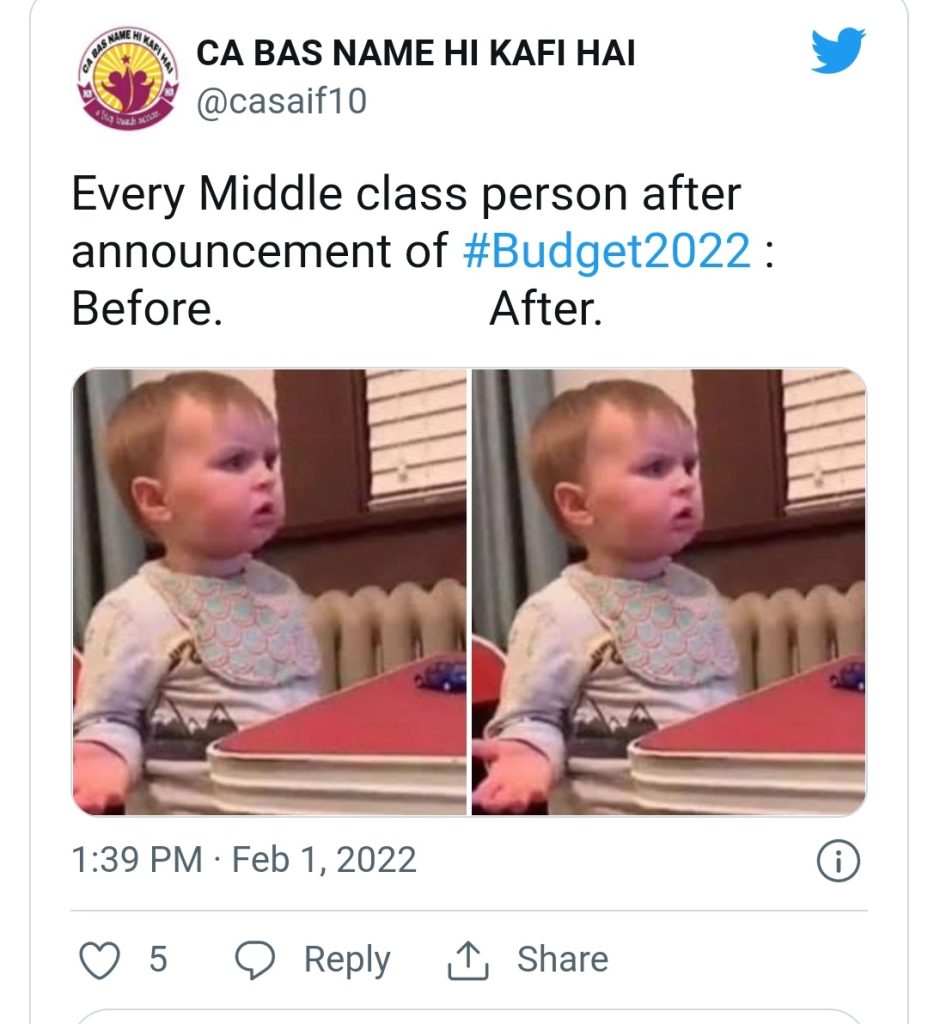Image resolution: width=928 pixels, height=1024 pixels.
Task: Click the Feb 1, 2022 date
Action: coord(324,861)
